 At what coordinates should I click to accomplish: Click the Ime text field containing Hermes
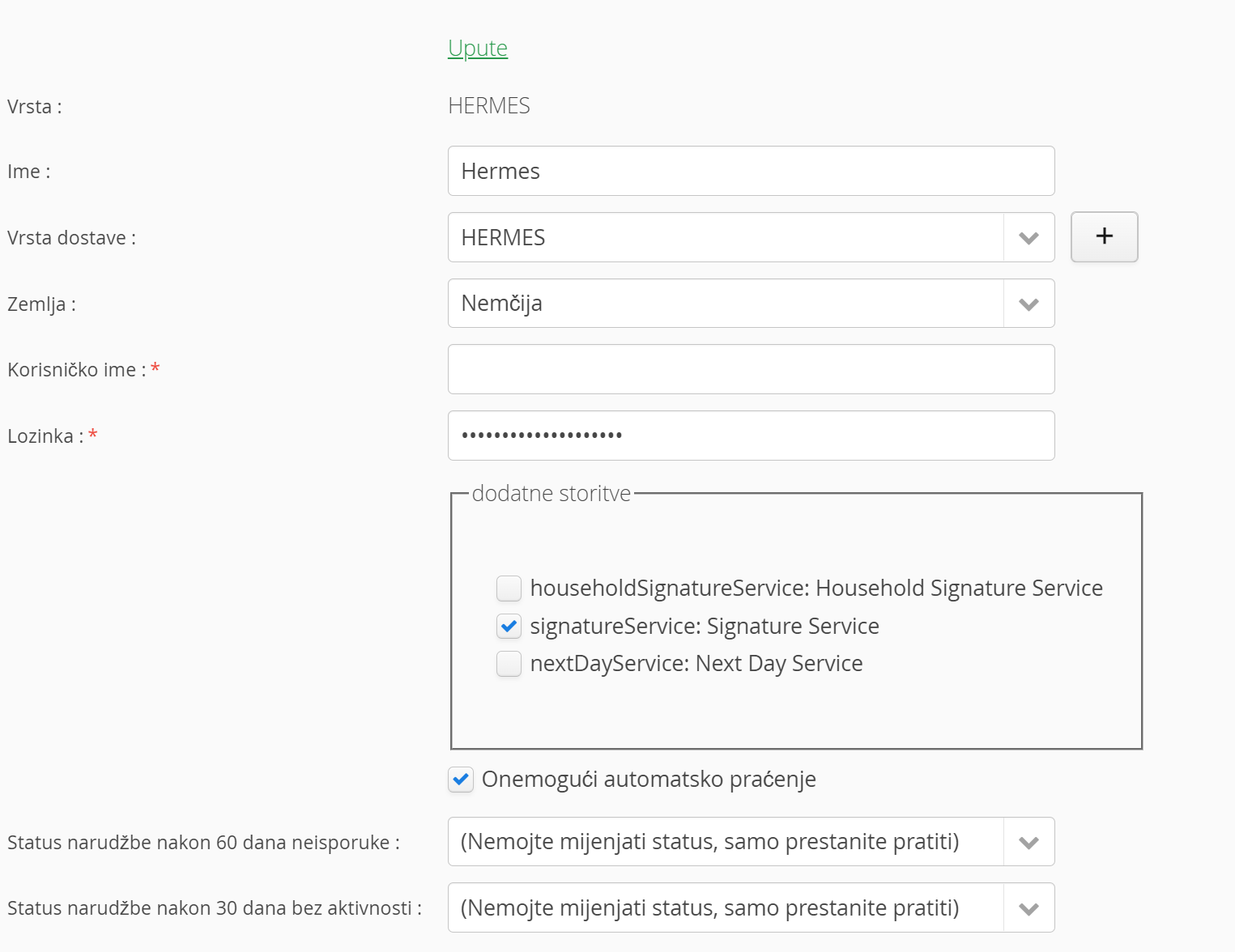tap(751, 171)
